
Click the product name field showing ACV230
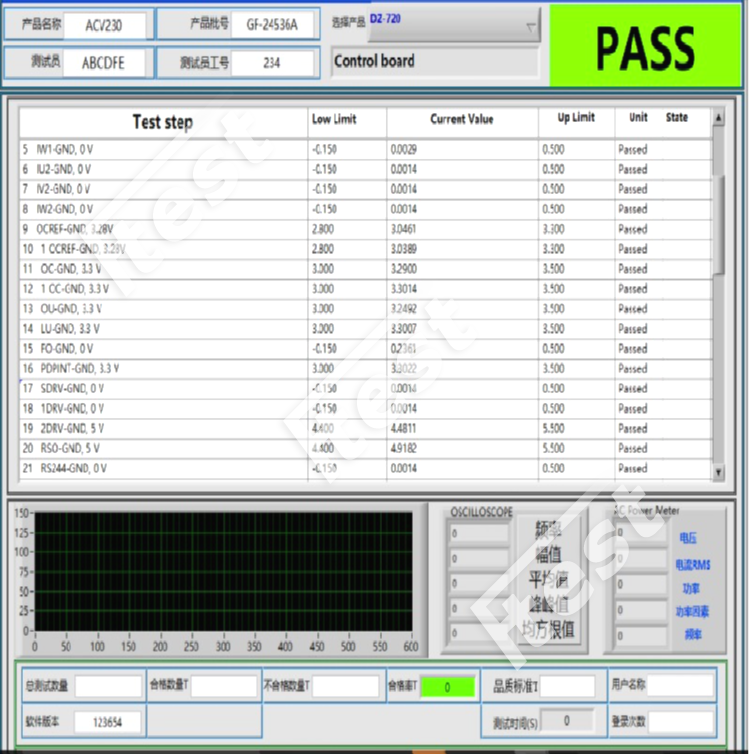coord(109,25)
